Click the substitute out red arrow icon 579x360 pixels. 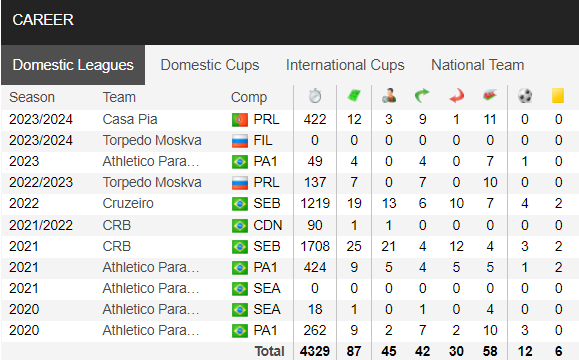(456, 96)
